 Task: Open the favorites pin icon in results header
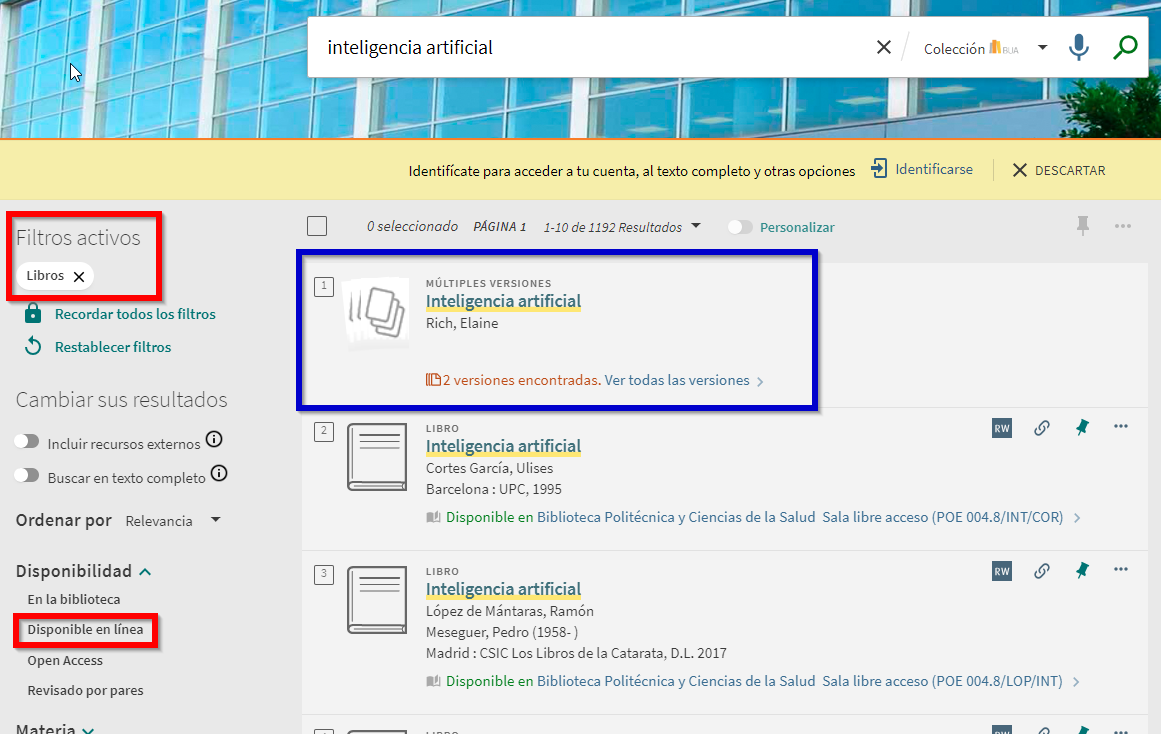tap(1082, 226)
